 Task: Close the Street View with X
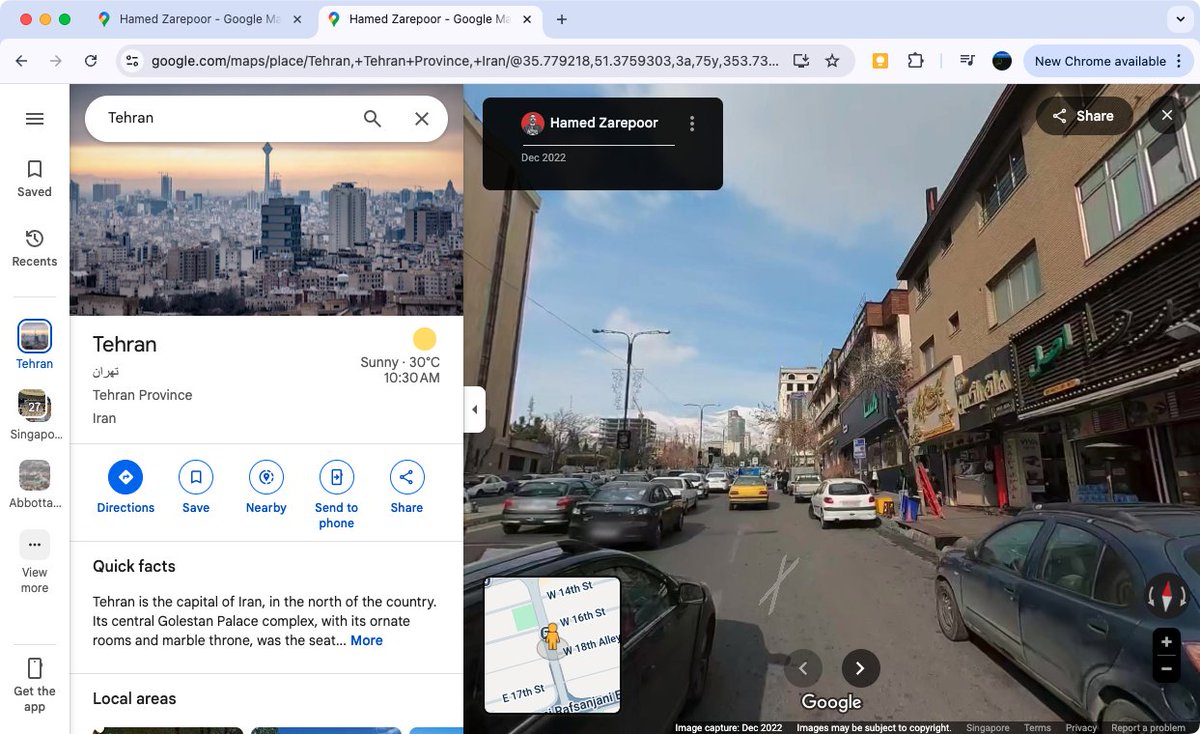pos(1167,116)
